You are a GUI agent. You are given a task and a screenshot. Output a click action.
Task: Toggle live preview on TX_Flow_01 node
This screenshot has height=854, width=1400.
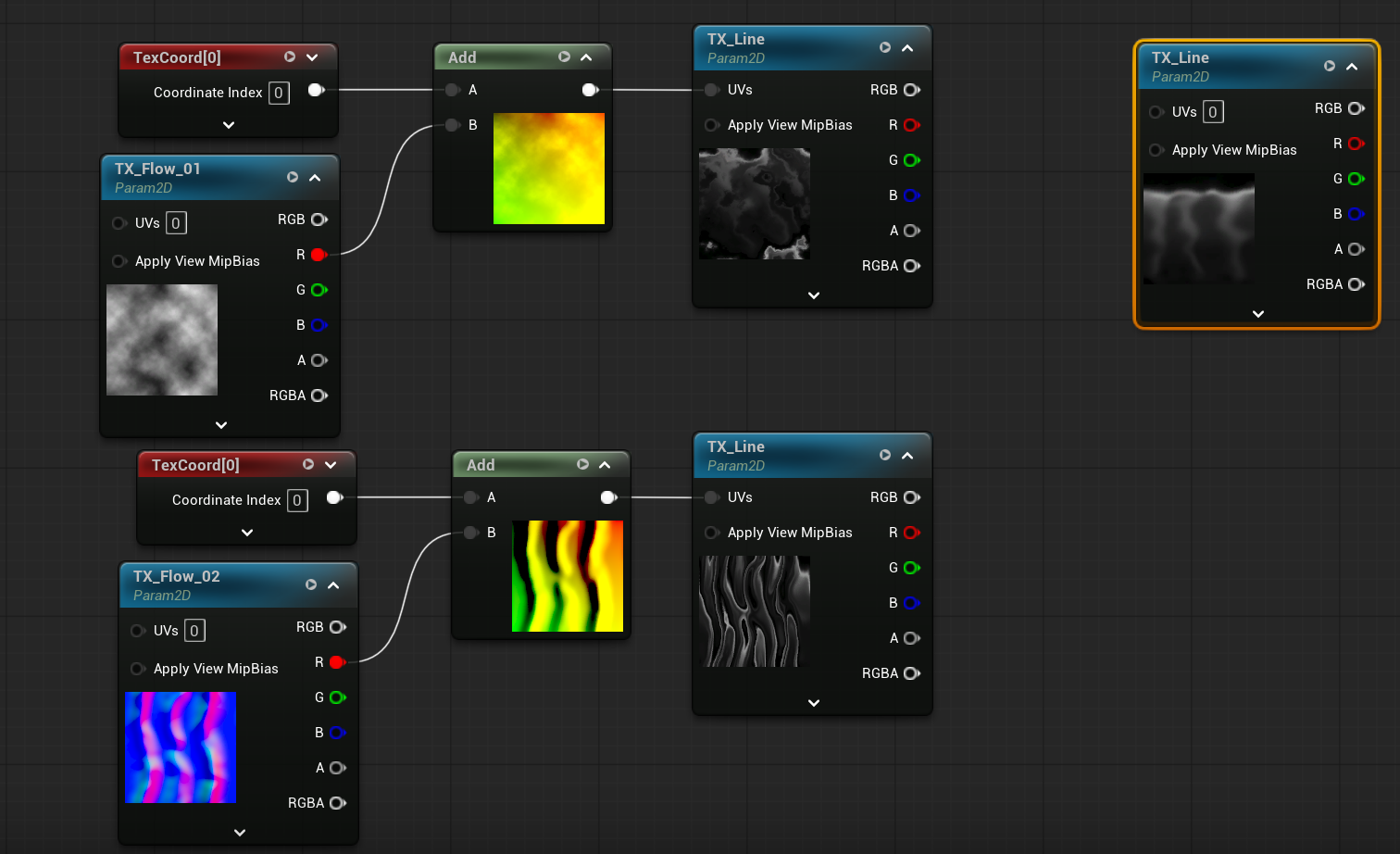[293, 177]
